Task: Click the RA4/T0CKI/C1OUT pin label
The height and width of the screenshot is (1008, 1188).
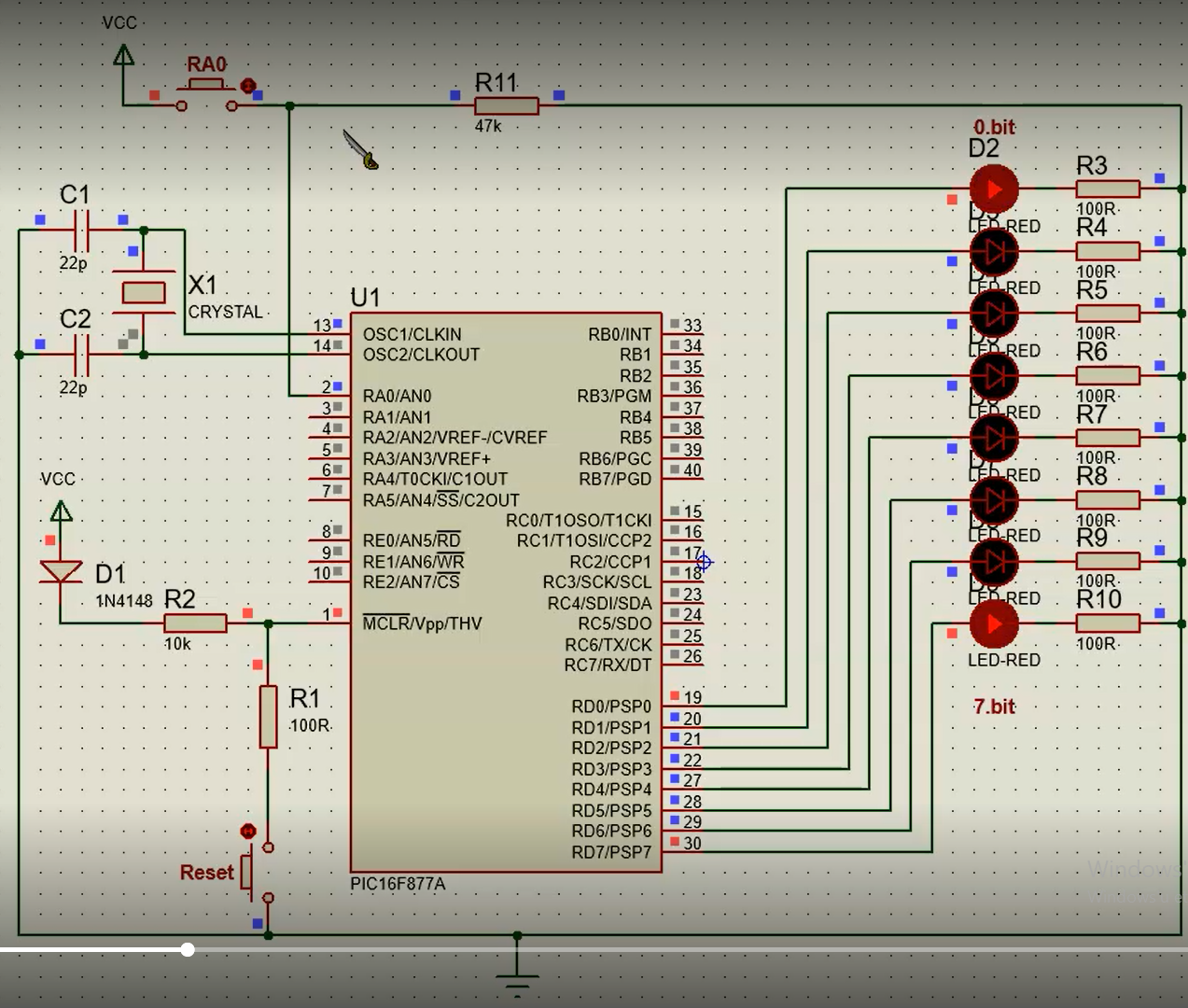Action: click(x=435, y=479)
